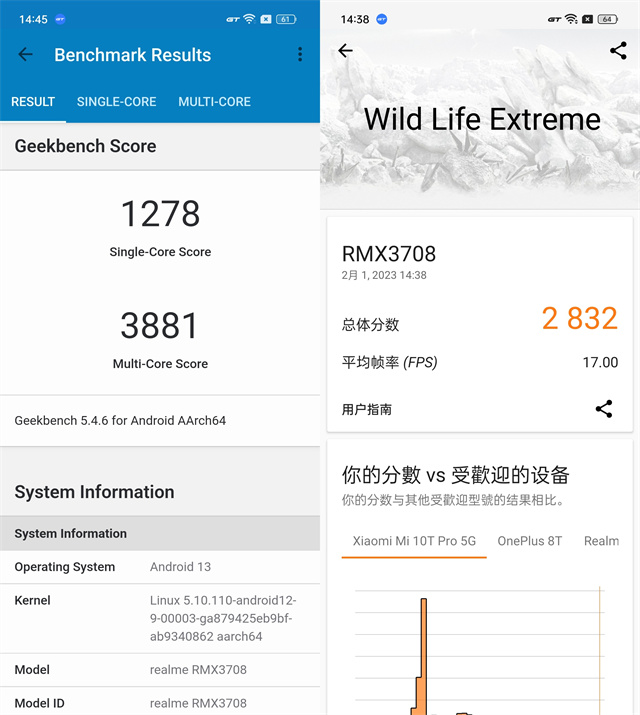Select the RESULT tab

[33, 102]
